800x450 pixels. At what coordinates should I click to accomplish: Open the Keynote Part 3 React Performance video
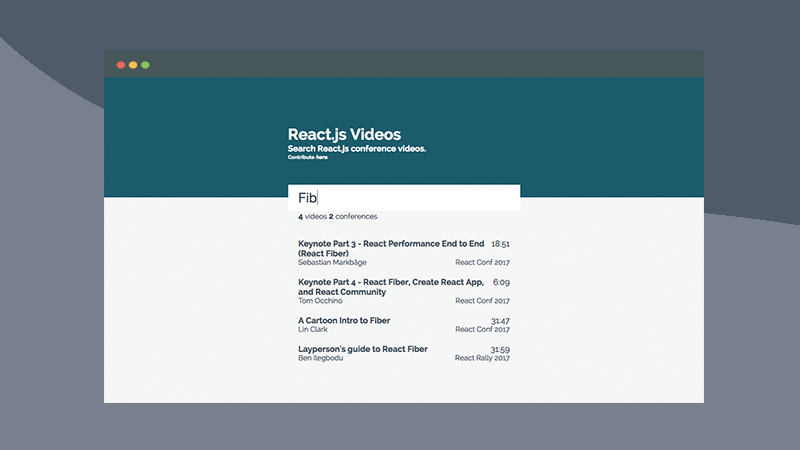tap(391, 248)
